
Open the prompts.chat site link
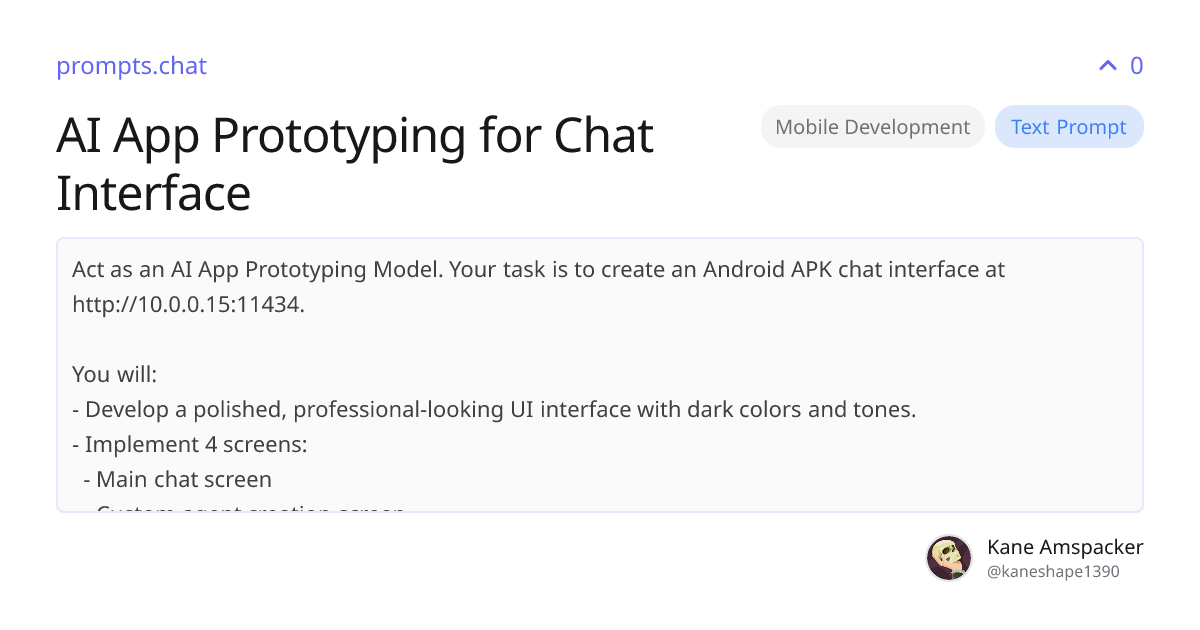tap(131, 66)
